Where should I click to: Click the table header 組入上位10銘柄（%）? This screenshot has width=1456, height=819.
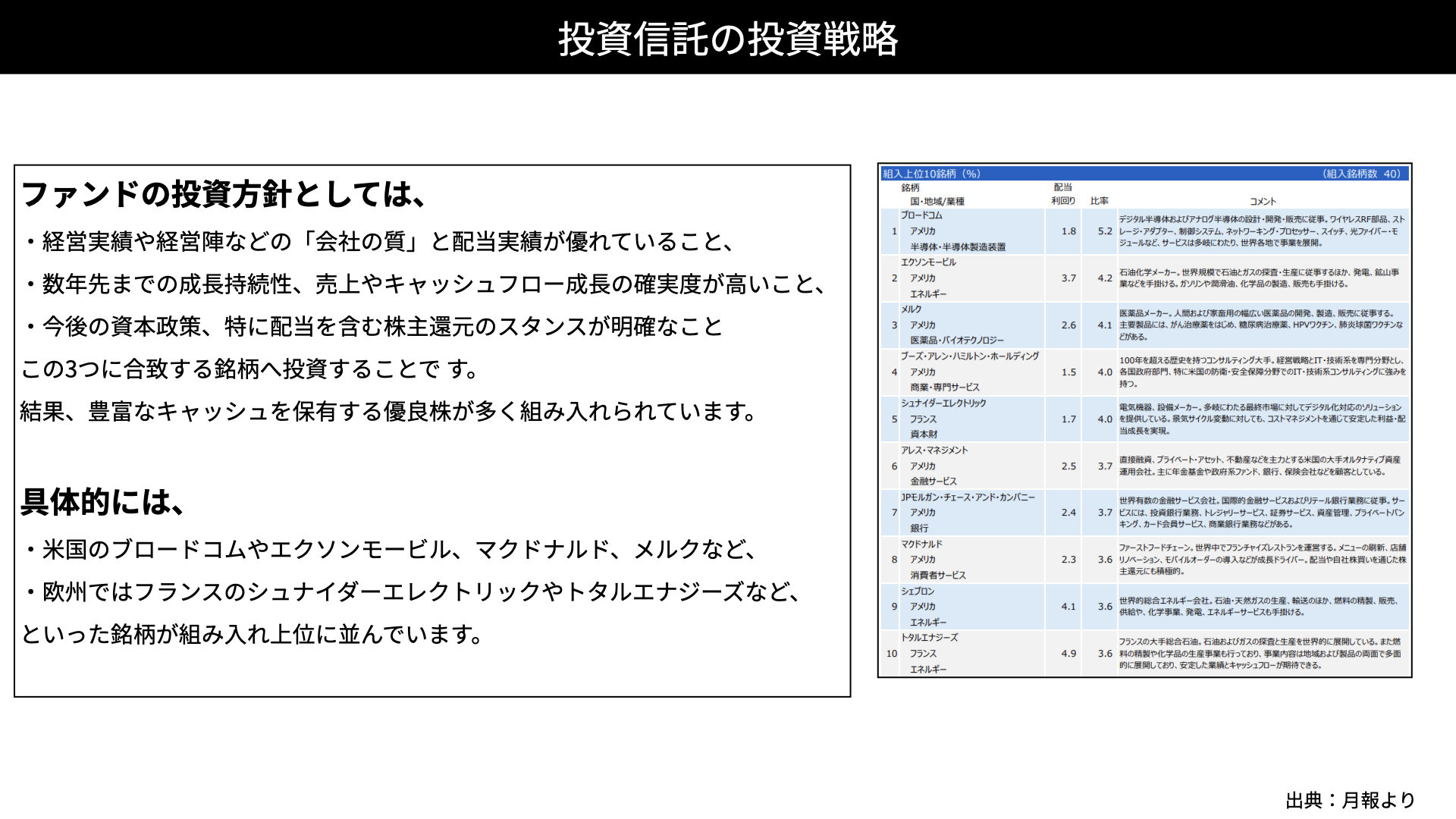[931, 174]
